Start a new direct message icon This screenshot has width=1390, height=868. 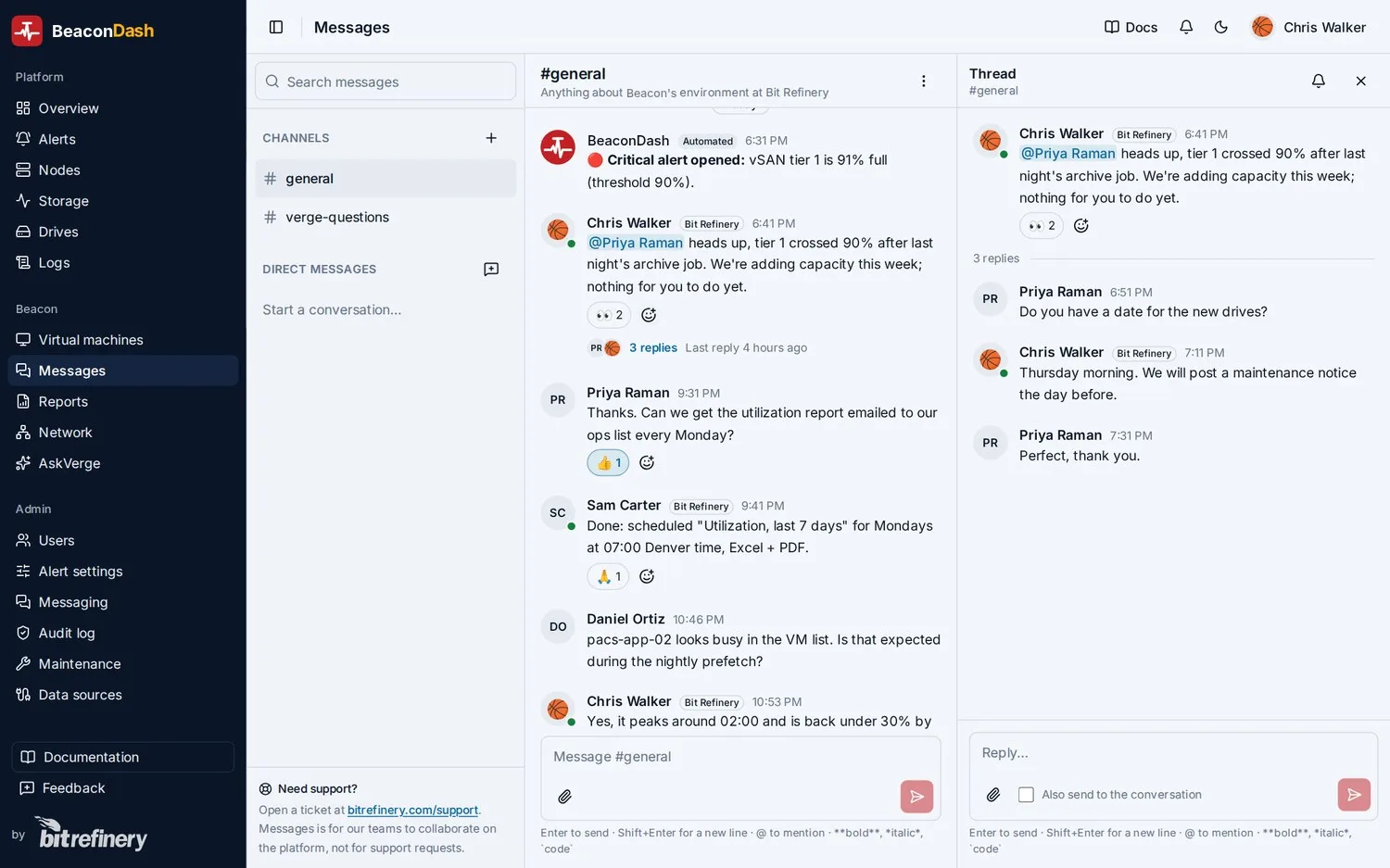point(491,269)
